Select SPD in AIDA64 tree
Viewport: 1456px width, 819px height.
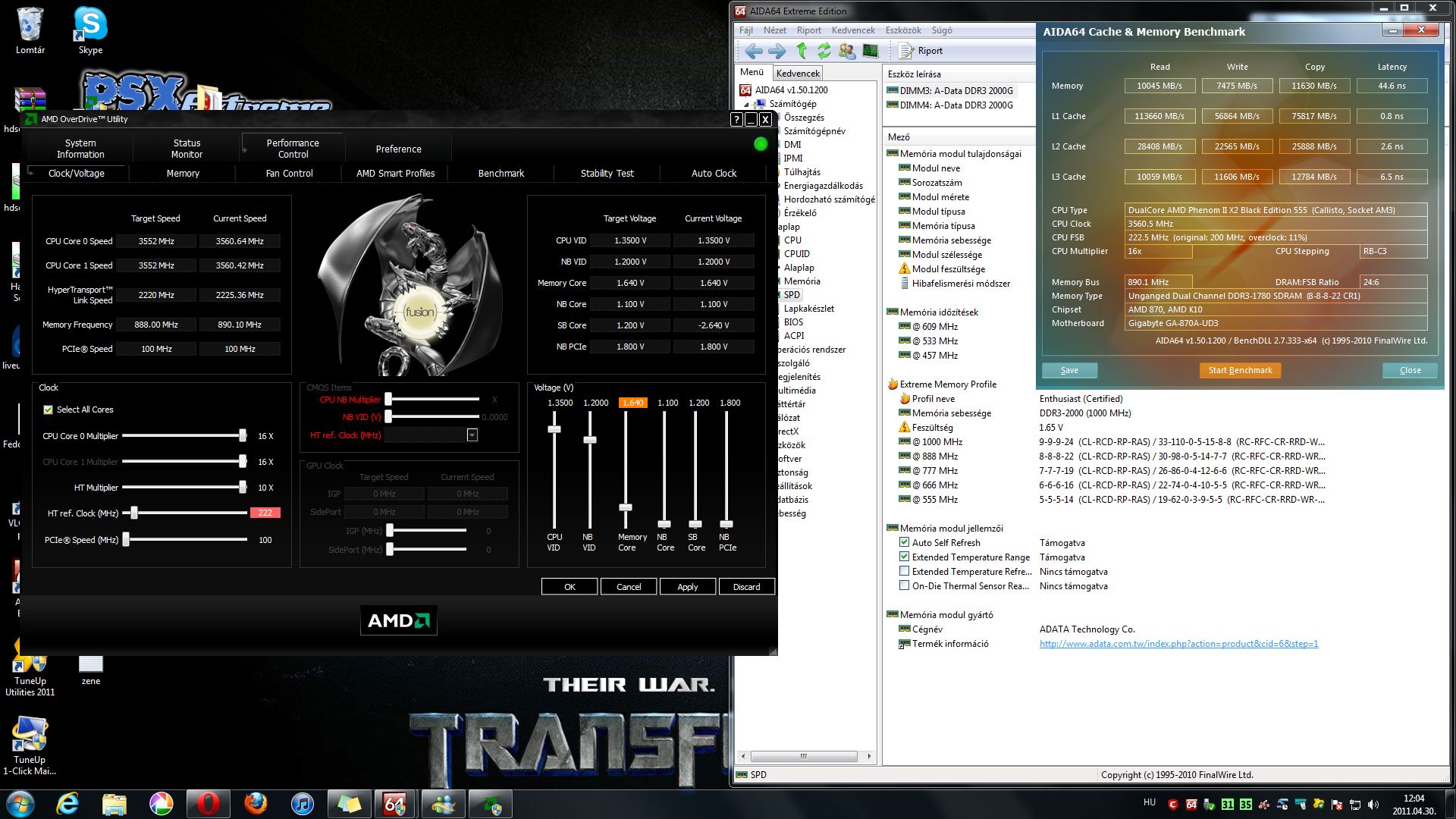pos(792,295)
